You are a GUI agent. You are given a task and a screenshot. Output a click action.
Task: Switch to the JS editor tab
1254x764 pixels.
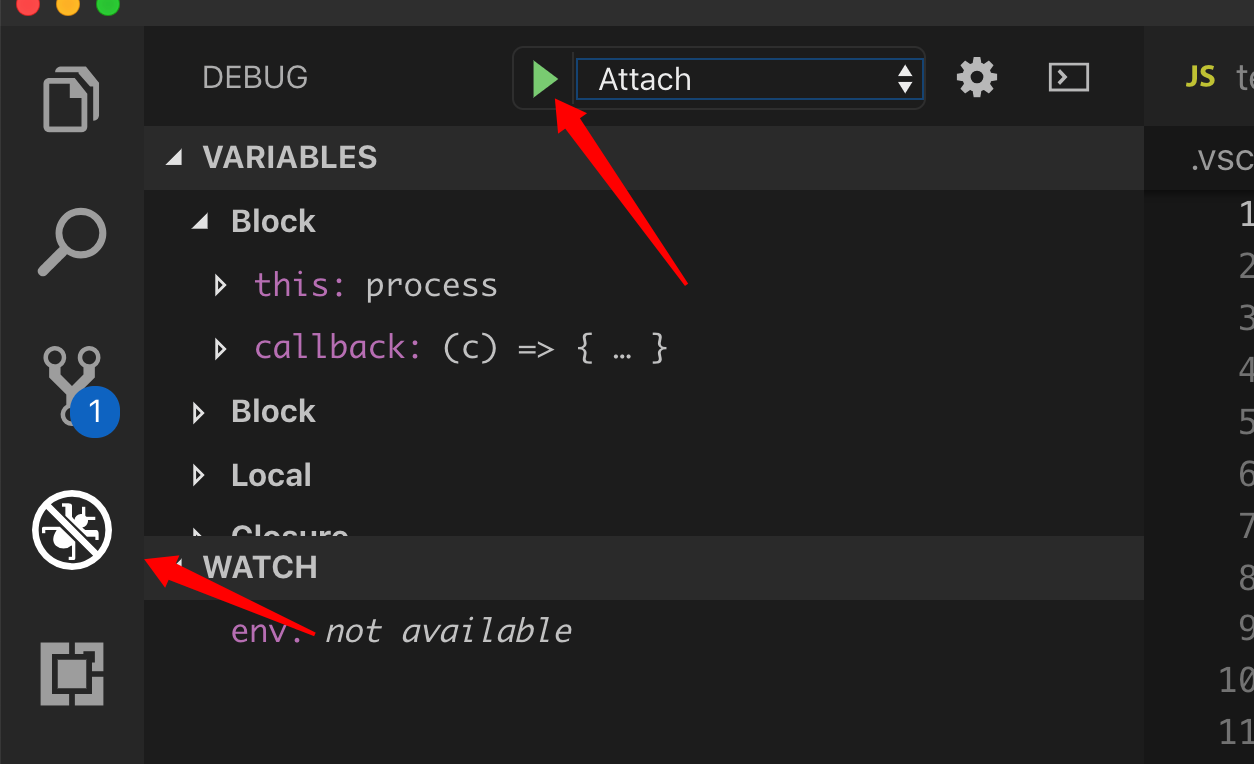tap(1215, 77)
